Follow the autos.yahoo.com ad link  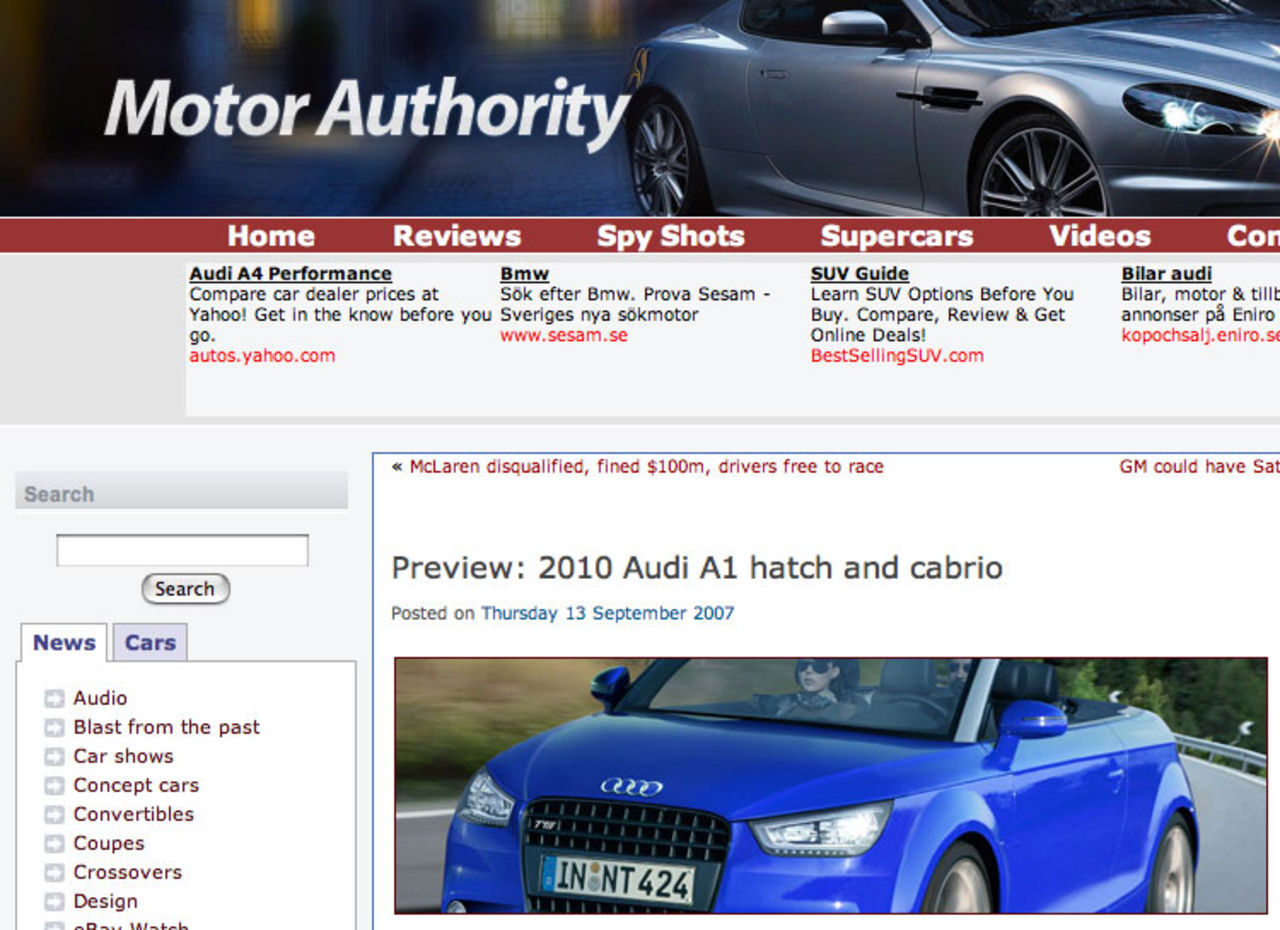(262, 355)
